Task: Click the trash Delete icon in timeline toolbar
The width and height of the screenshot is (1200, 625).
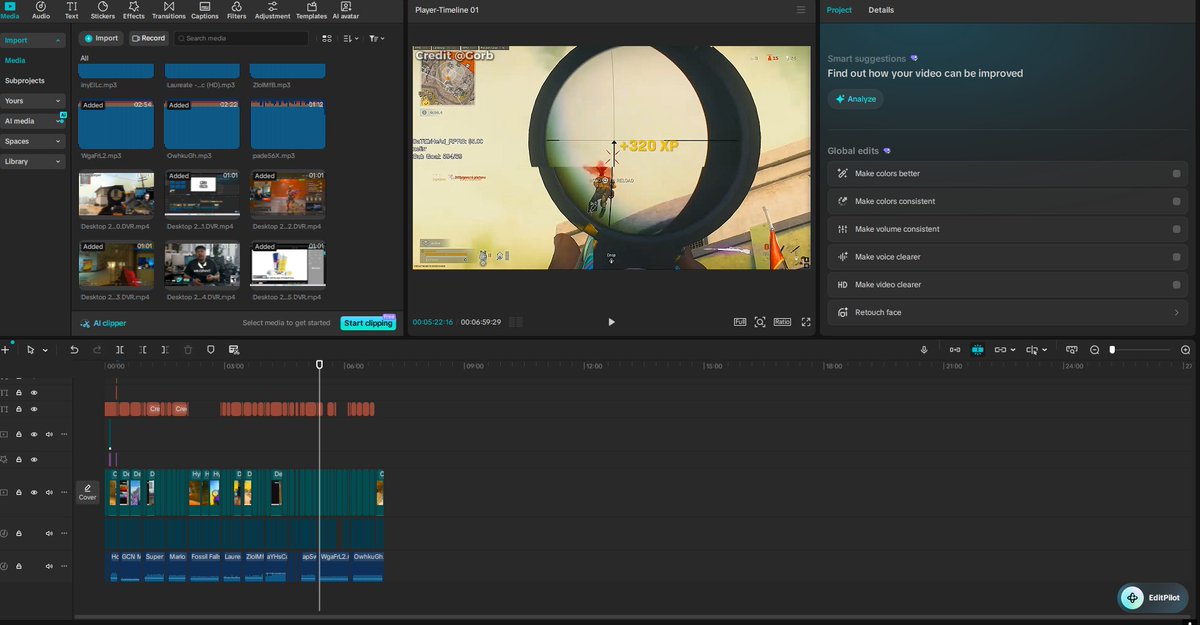Action: coord(188,350)
